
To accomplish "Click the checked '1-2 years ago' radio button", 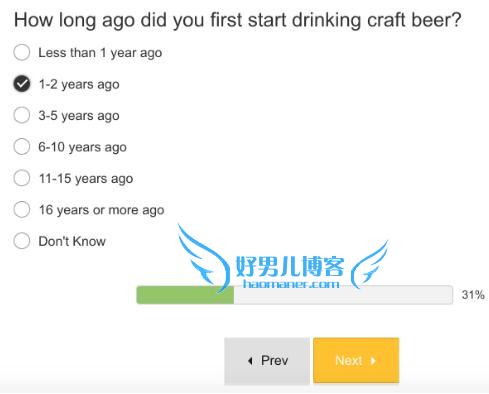I will (x=22, y=84).
